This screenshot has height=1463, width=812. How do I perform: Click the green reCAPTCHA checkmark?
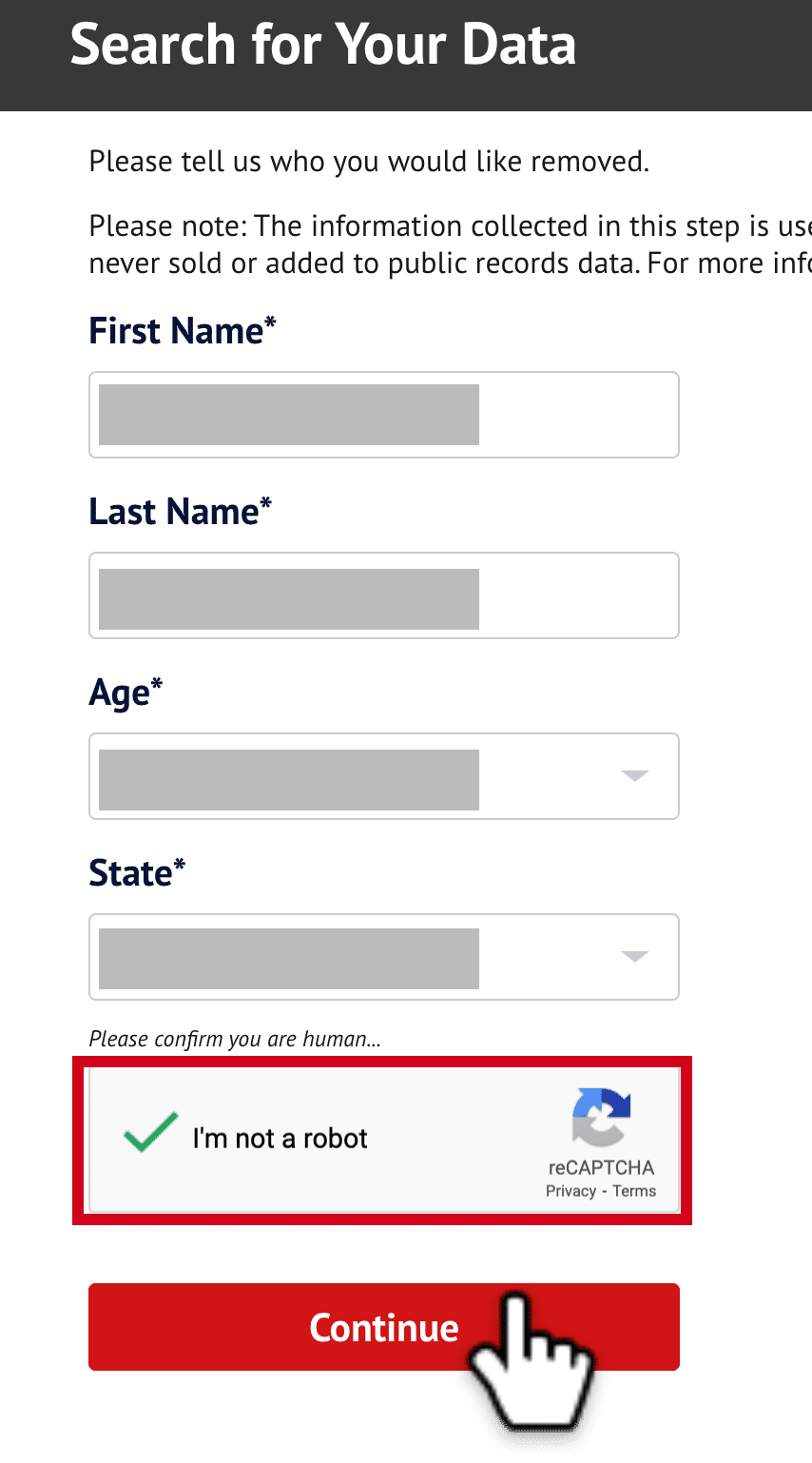(x=151, y=1132)
